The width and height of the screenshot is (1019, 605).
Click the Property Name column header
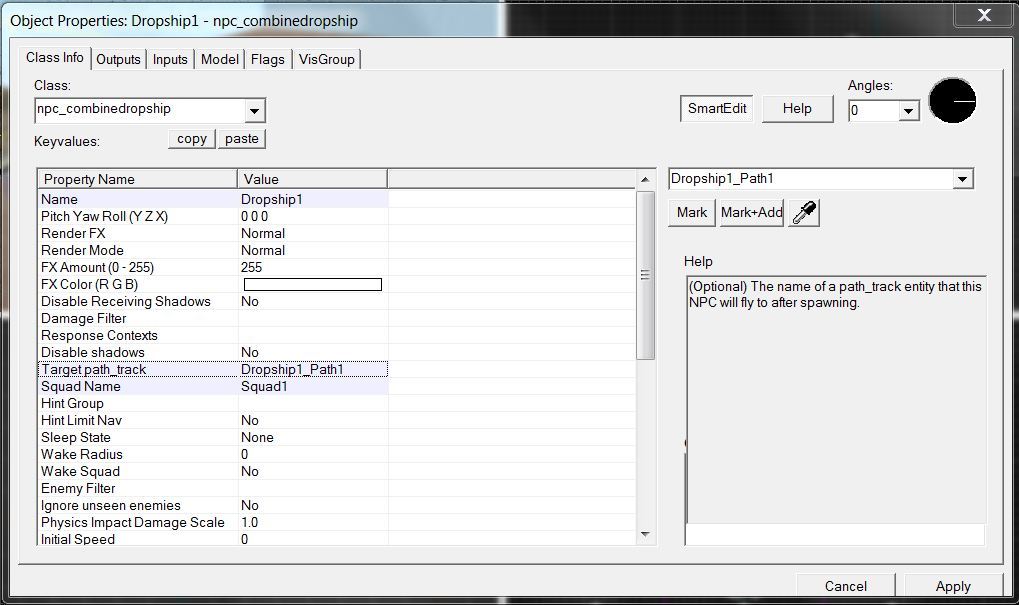click(137, 179)
